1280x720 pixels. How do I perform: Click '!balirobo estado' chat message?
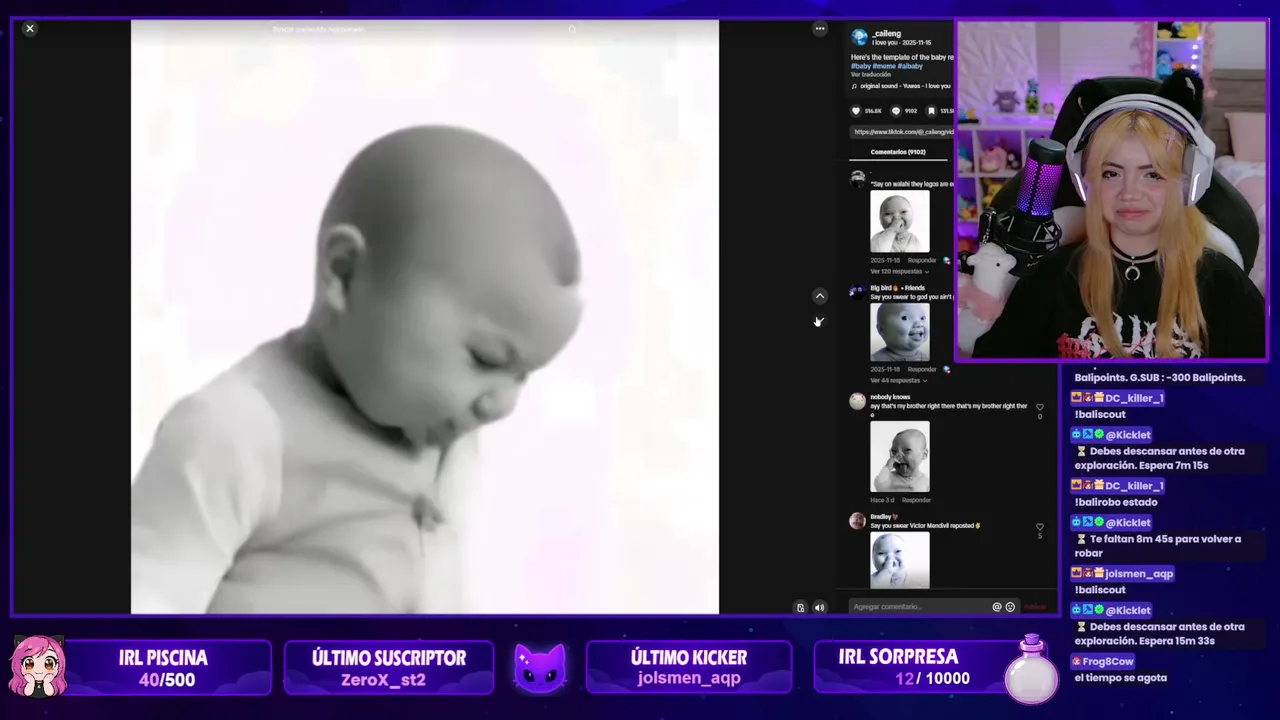pos(1116,502)
